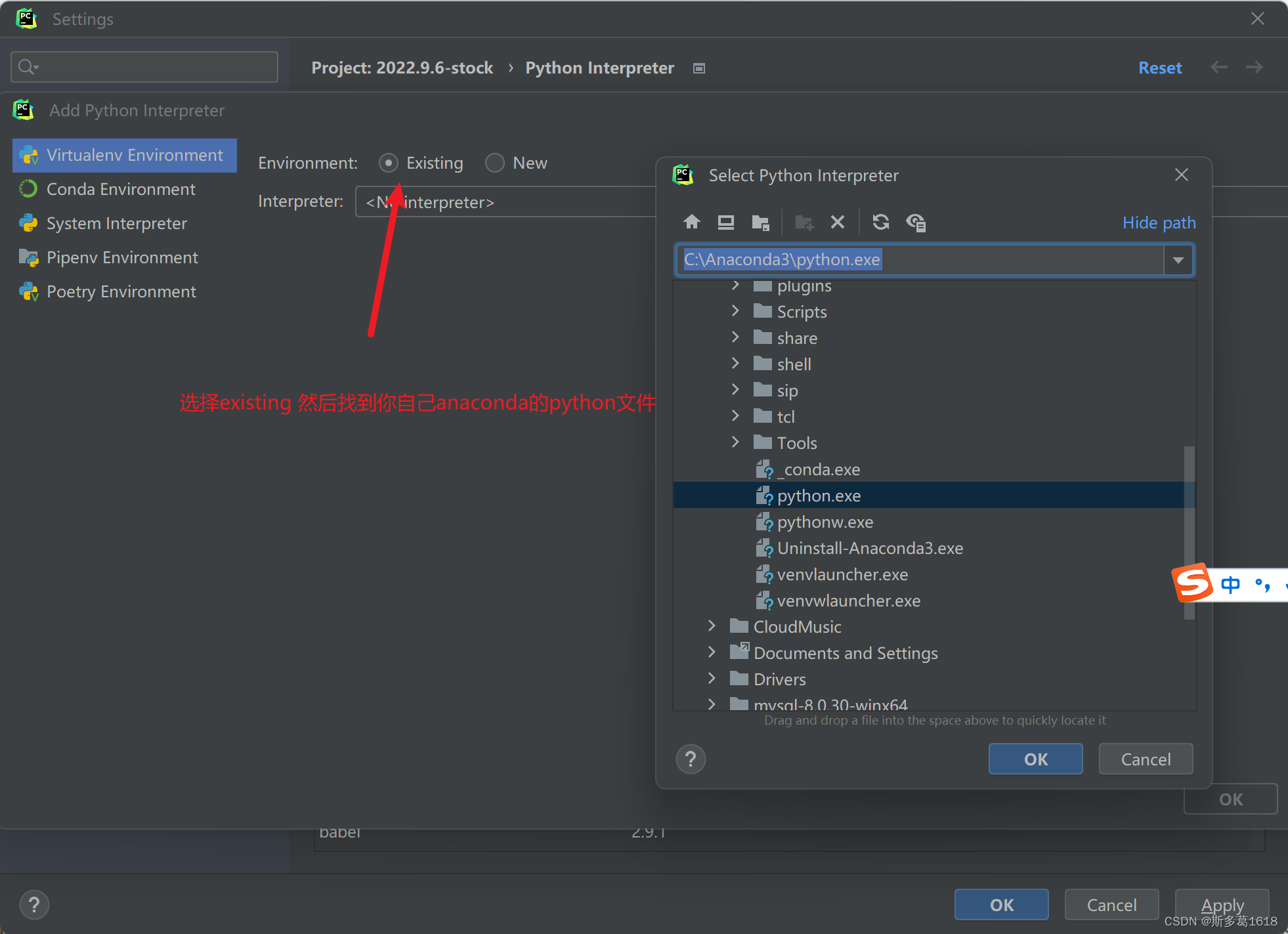
Task: Delete selected file toolbar icon
Action: point(838,223)
